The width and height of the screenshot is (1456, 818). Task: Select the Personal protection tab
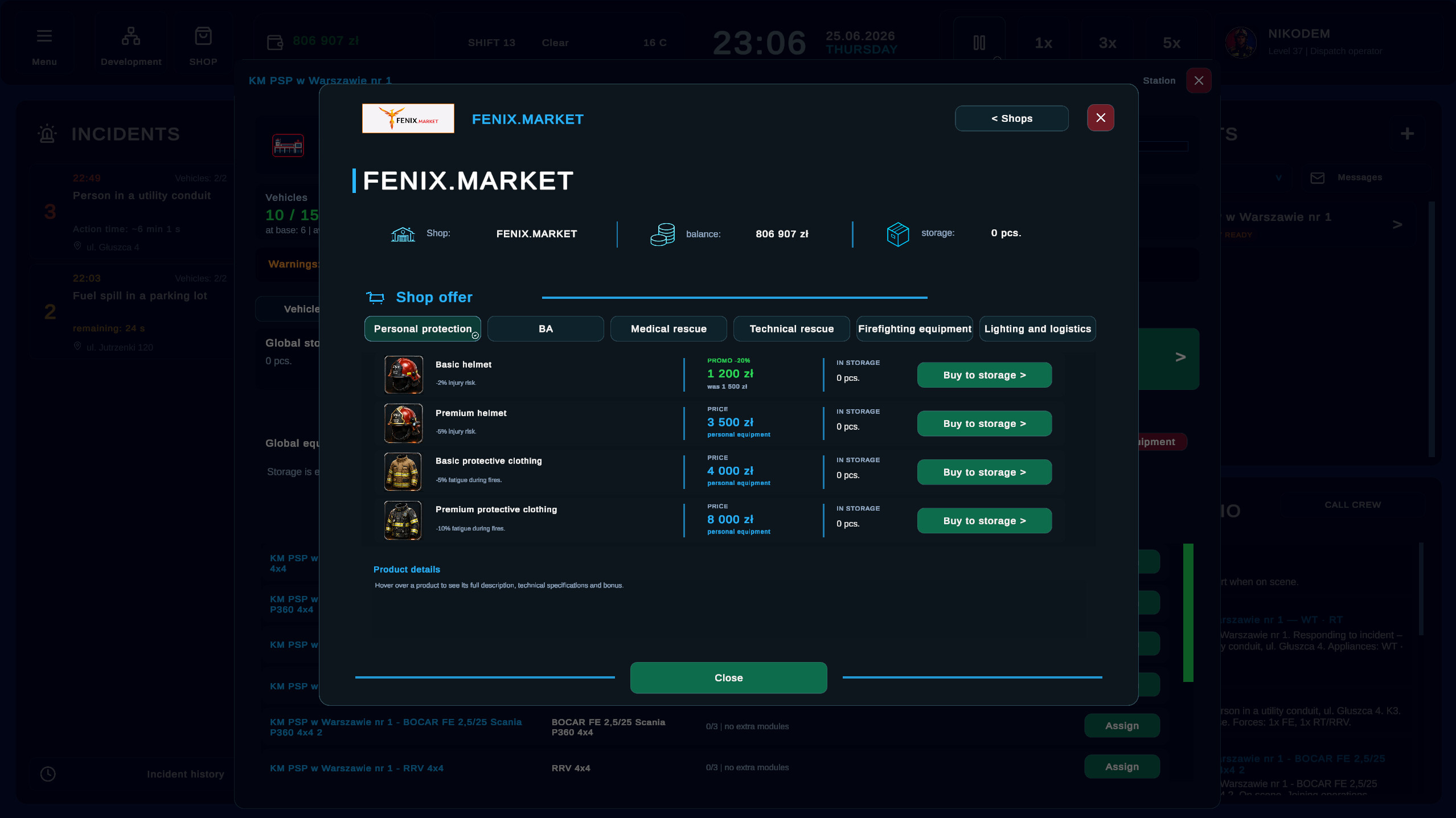point(423,328)
